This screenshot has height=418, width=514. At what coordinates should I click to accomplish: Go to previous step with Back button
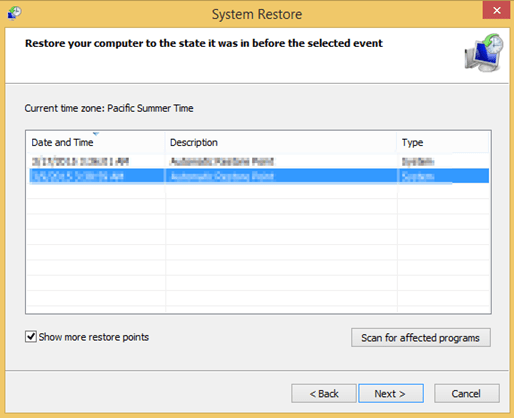324,394
